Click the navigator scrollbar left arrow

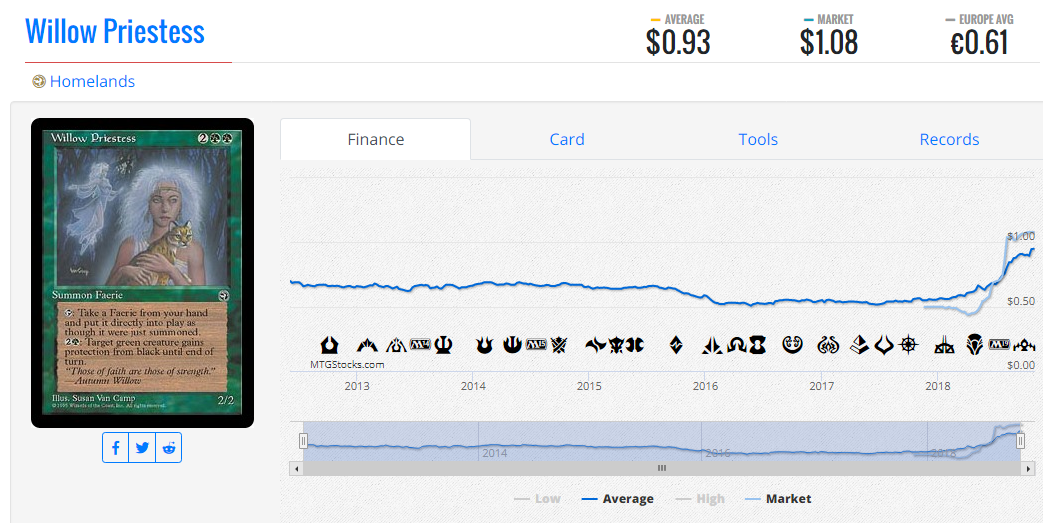(297, 468)
